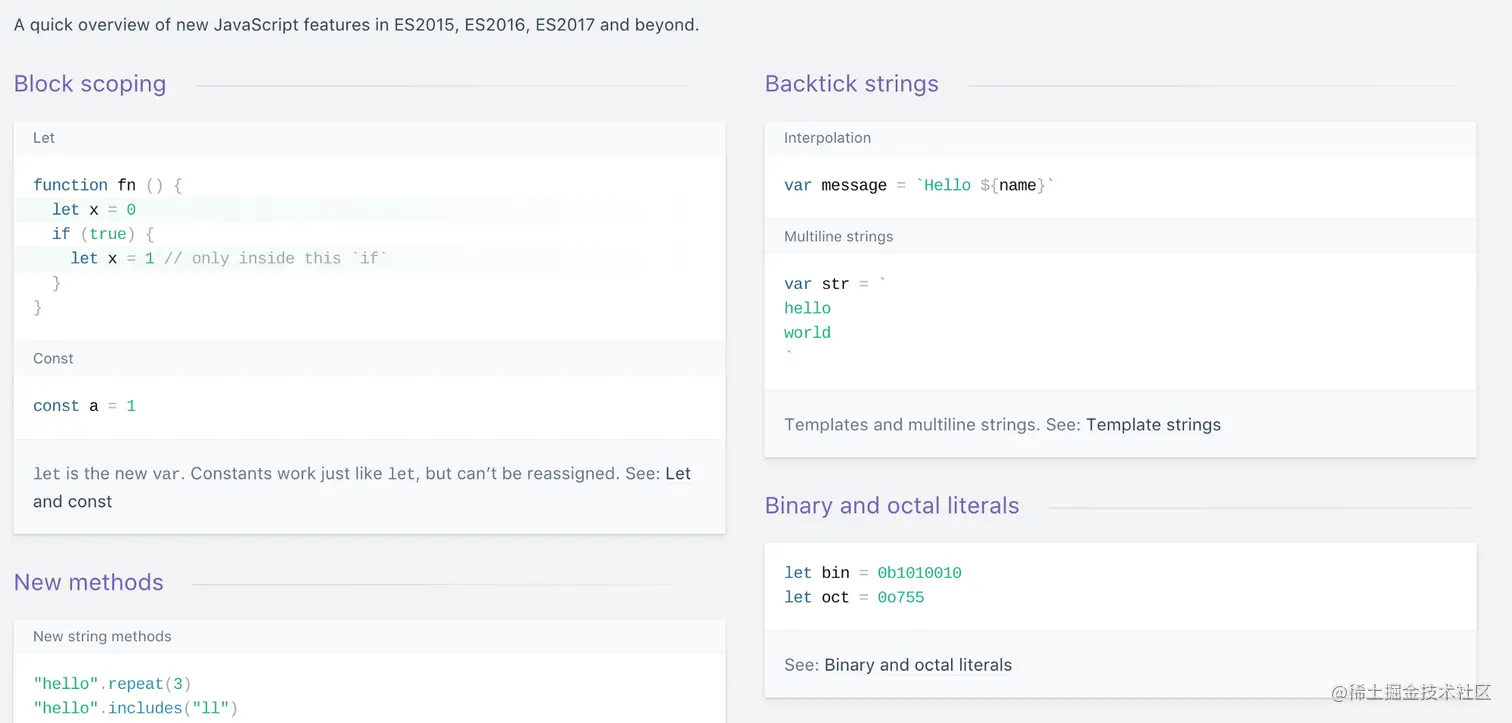Click the 'function fn ()' code line

click(107, 185)
